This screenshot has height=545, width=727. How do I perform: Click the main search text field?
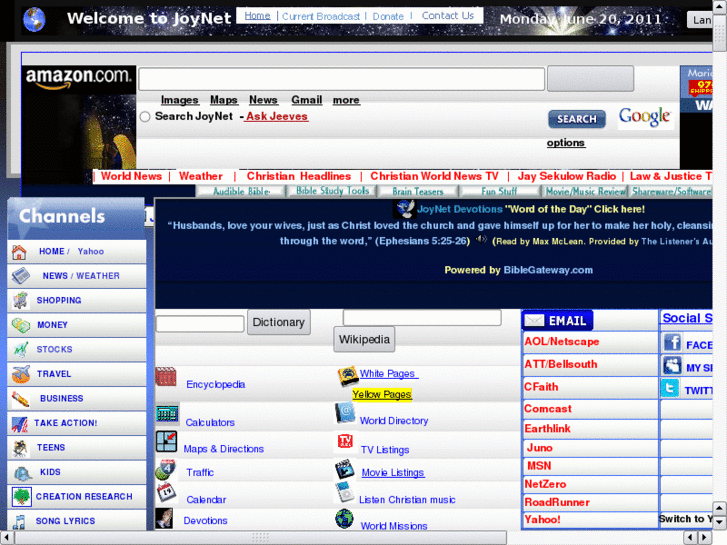[342, 79]
